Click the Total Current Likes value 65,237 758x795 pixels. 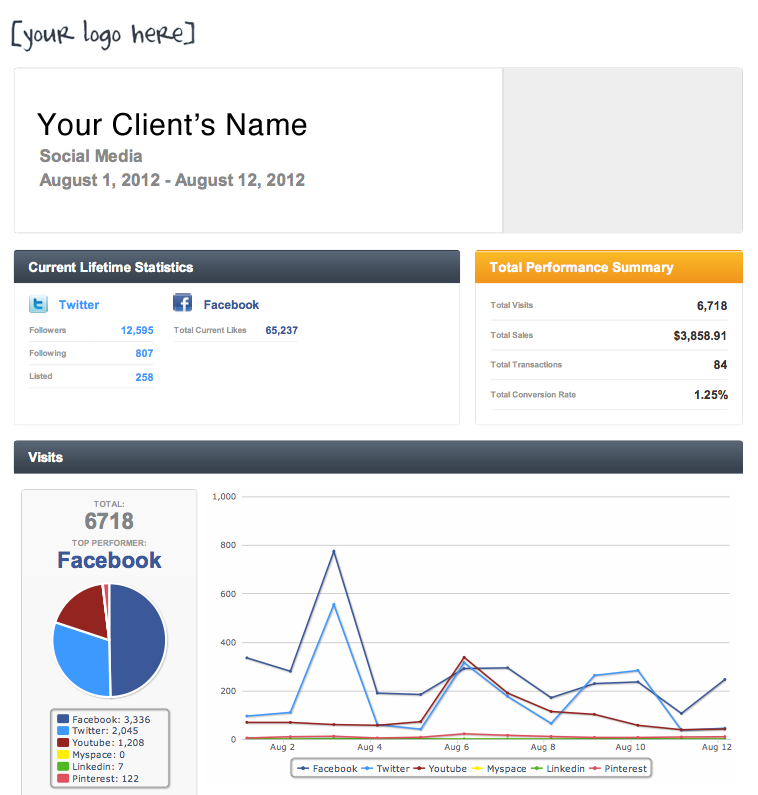point(281,330)
